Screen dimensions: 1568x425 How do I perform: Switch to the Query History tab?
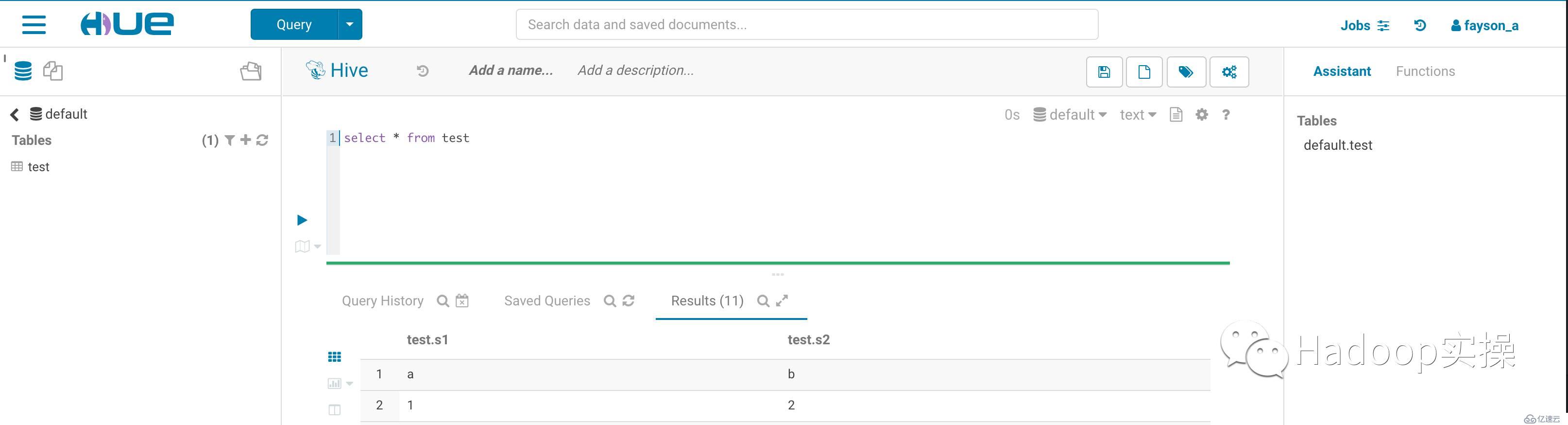382,301
